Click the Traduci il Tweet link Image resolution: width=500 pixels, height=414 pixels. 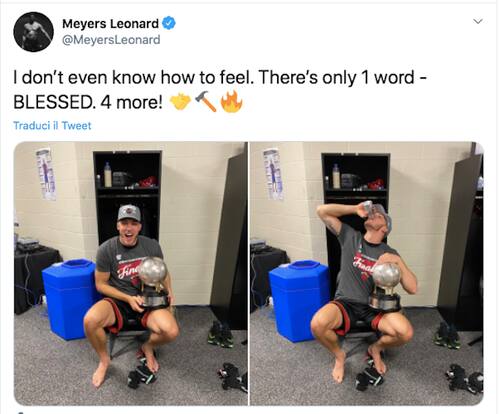[x=52, y=126]
